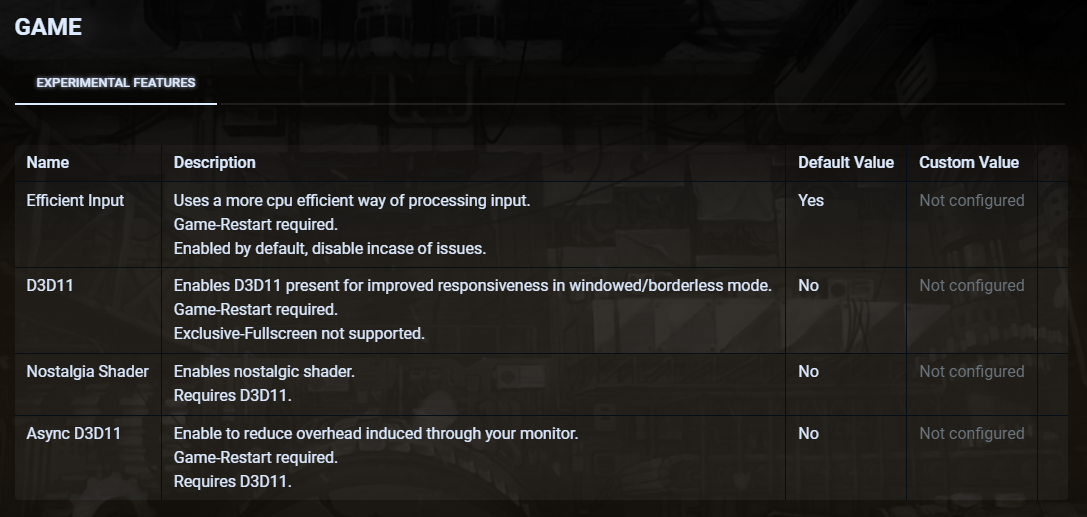Click Efficient Input's default value Yes
The height and width of the screenshot is (517, 1087).
coord(810,200)
